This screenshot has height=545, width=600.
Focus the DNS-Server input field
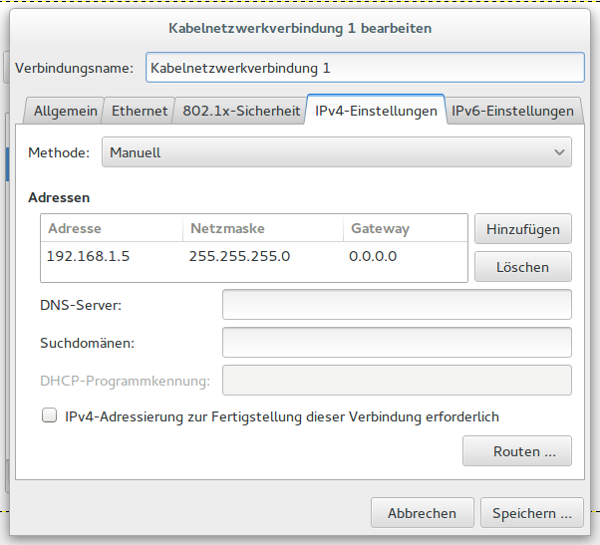click(396, 304)
